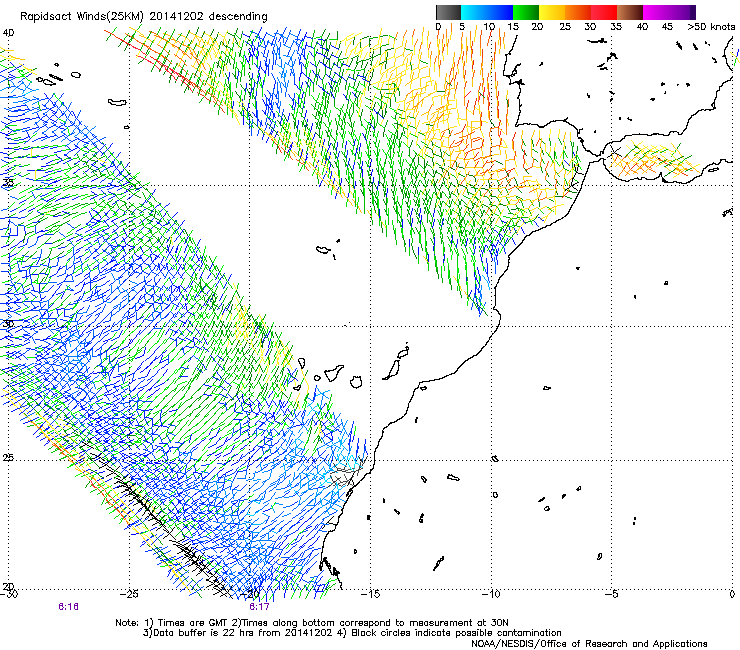
Task: Click the wind barbs over the Alboran Sea
Action: click(654, 159)
